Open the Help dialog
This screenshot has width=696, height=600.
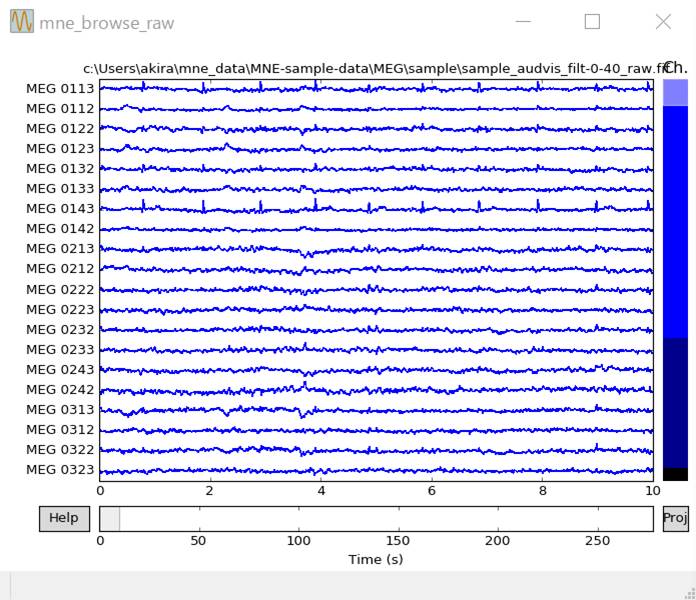[64, 518]
